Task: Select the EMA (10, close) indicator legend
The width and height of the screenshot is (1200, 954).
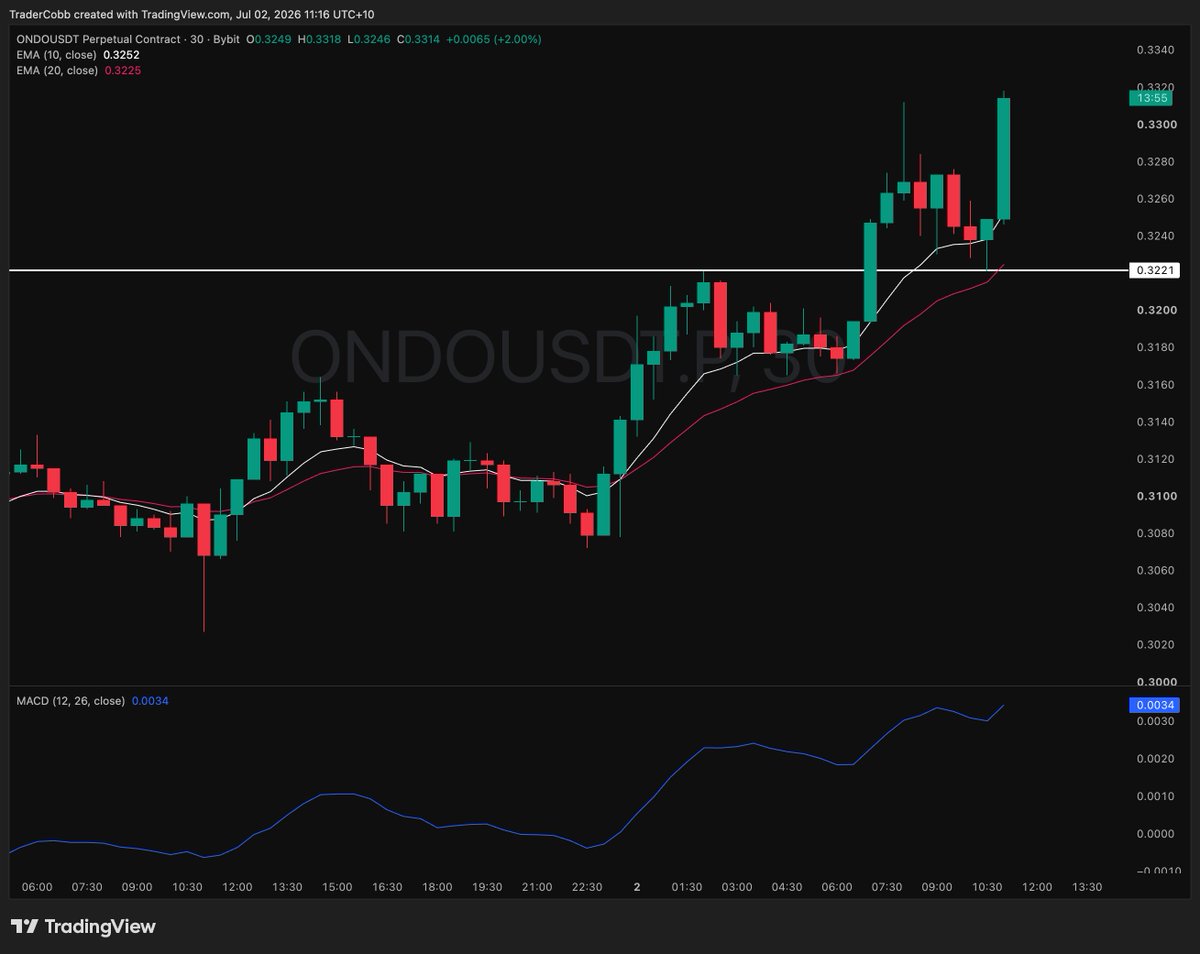Action: (57, 55)
